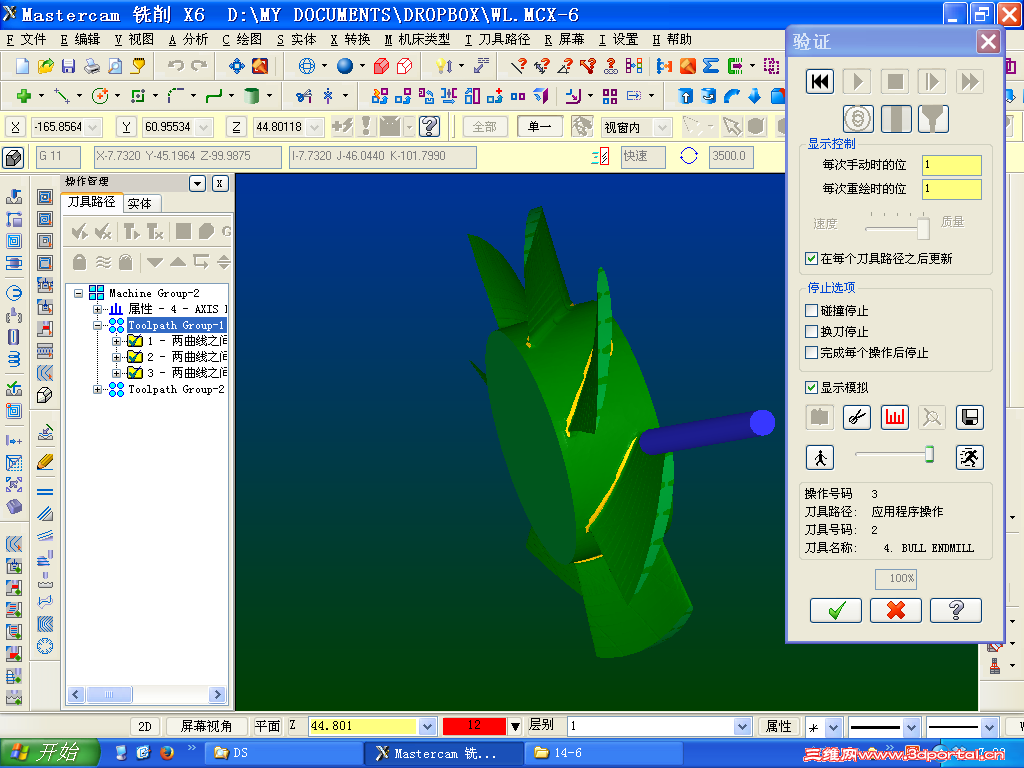Confirm verify dialog with green check

(x=836, y=611)
